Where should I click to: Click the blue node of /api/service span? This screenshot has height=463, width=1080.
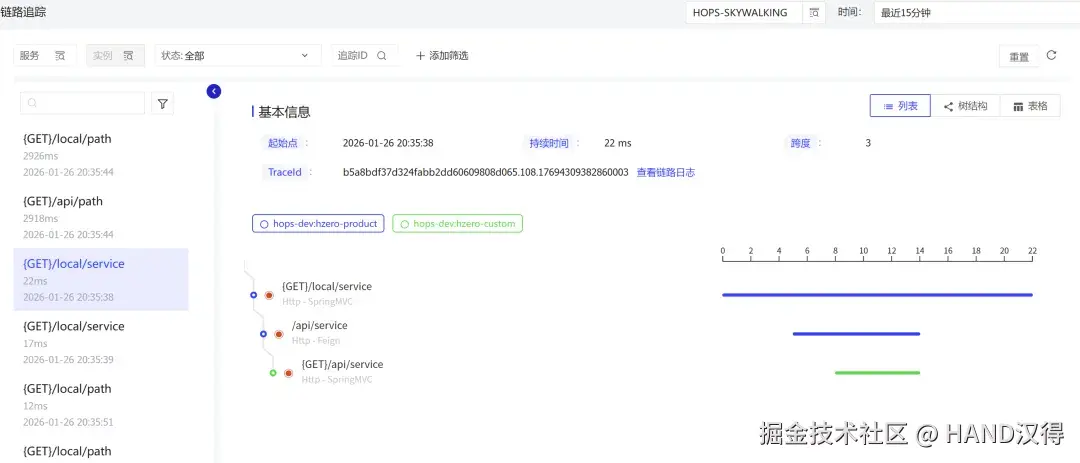tap(263, 334)
